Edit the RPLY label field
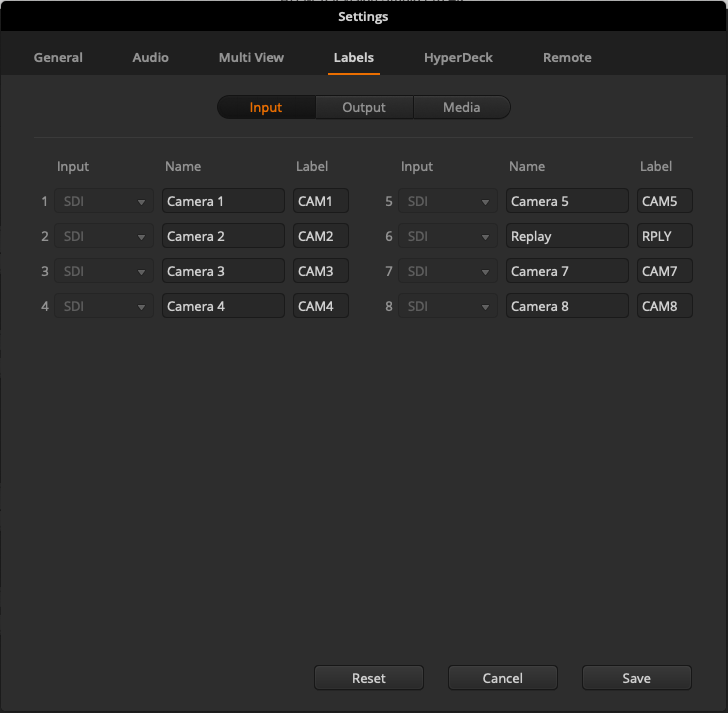Screen dimensions: 728x713 coord(664,237)
